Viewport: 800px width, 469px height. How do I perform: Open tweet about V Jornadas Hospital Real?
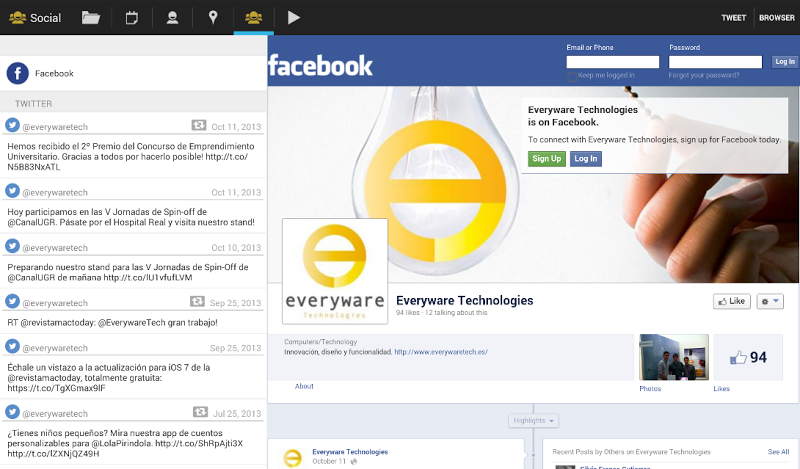click(131, 217)
